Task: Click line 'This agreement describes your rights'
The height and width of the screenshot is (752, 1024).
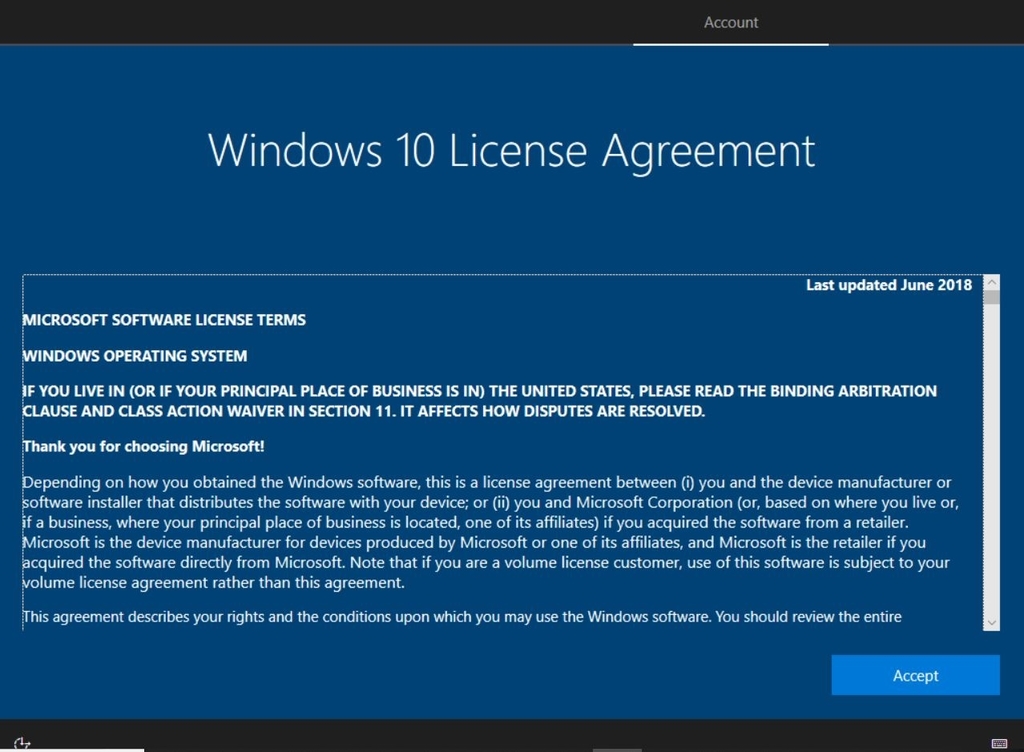Action: [x=462, y=617]
